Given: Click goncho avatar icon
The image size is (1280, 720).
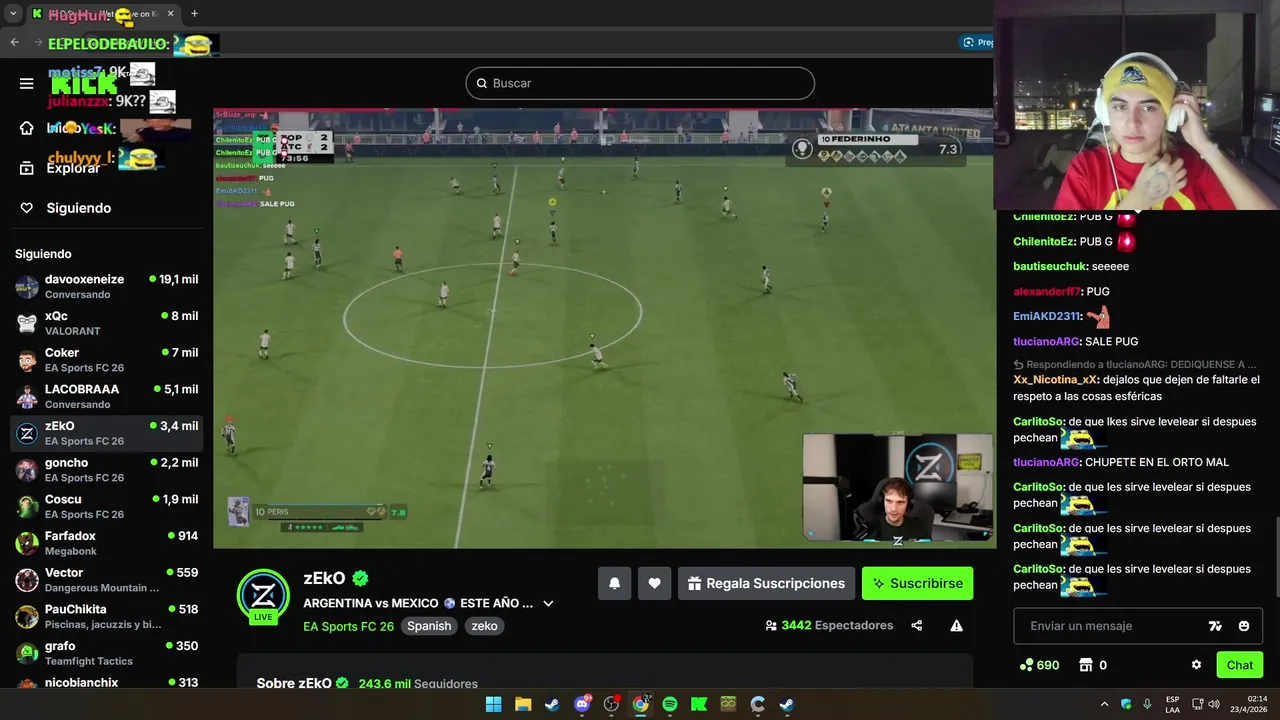Looking at the screenshot, I should pyautogui.click(x=27, y=470).
